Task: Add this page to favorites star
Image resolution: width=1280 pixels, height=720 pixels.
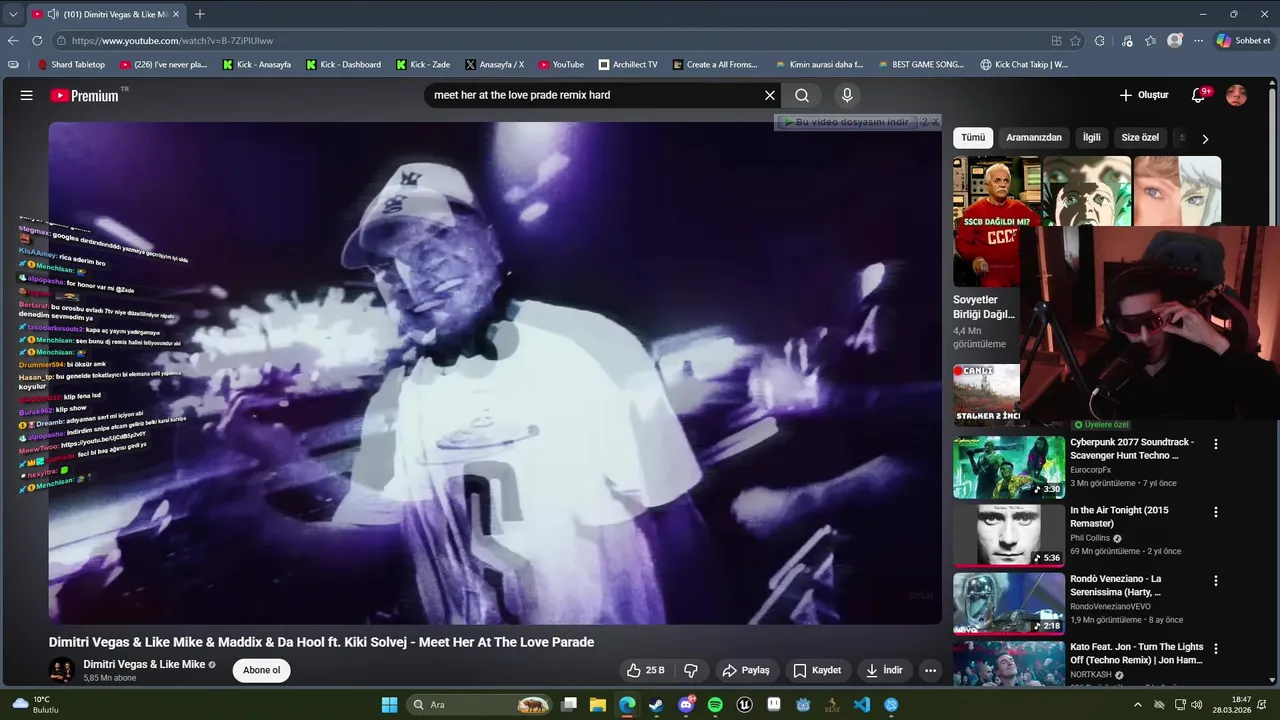Action: (1075, 41)
